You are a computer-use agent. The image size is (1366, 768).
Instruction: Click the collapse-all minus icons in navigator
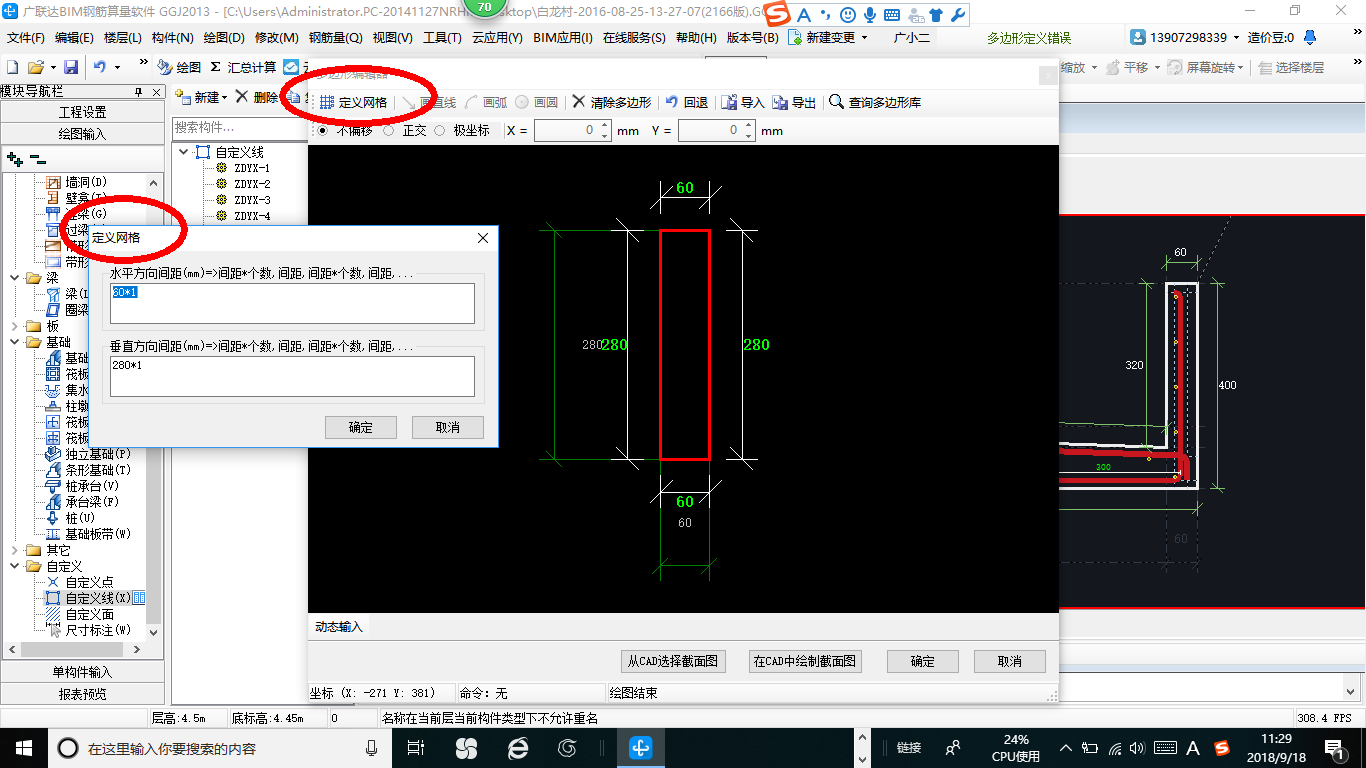(x=37, y=159)
